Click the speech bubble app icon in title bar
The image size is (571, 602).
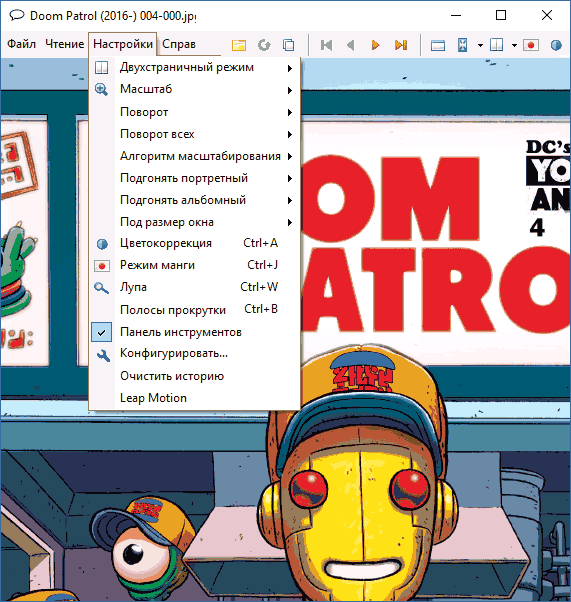[17, 15]
